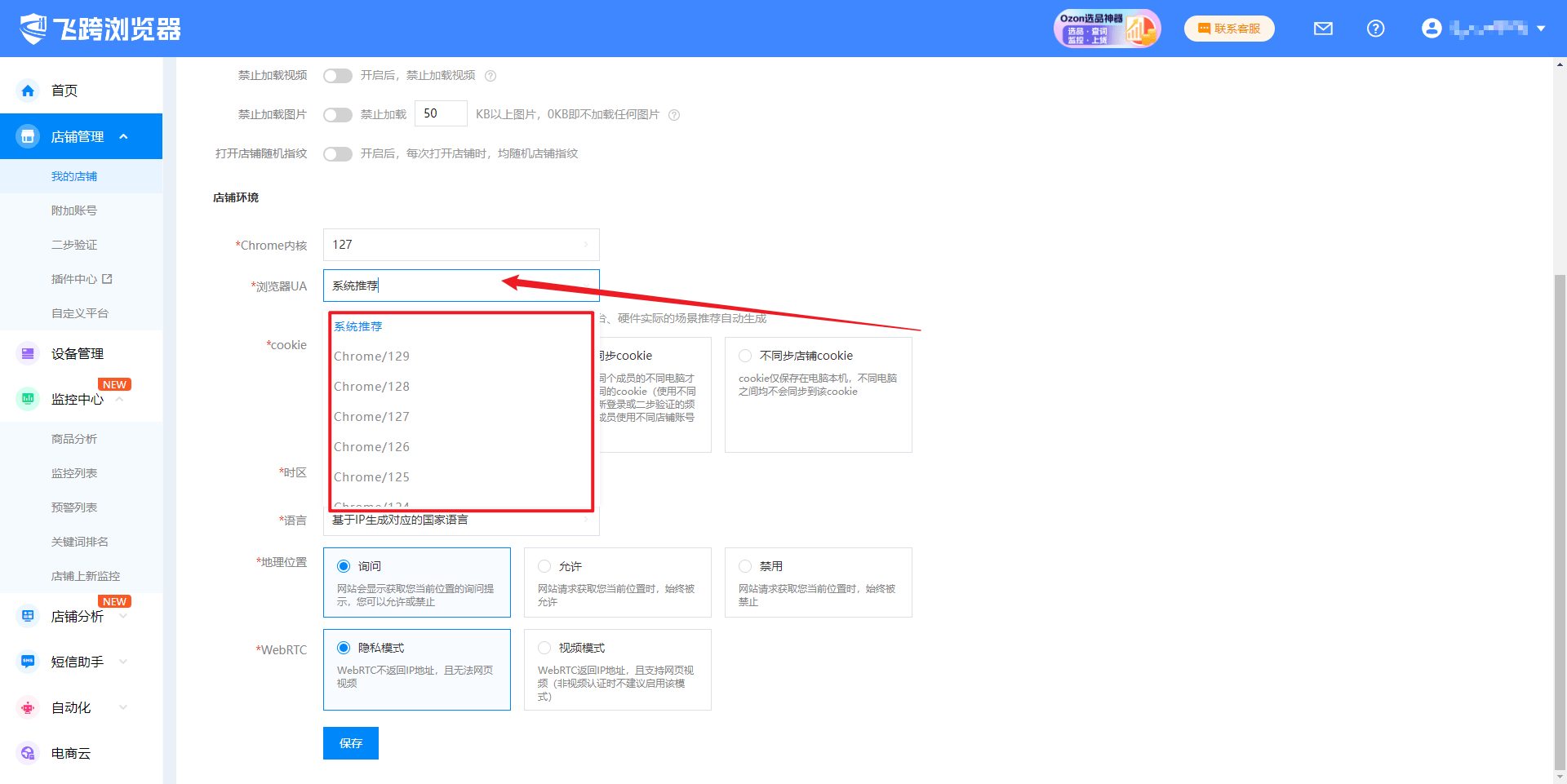Click the 自动化 robot icon

click(28, 707)
